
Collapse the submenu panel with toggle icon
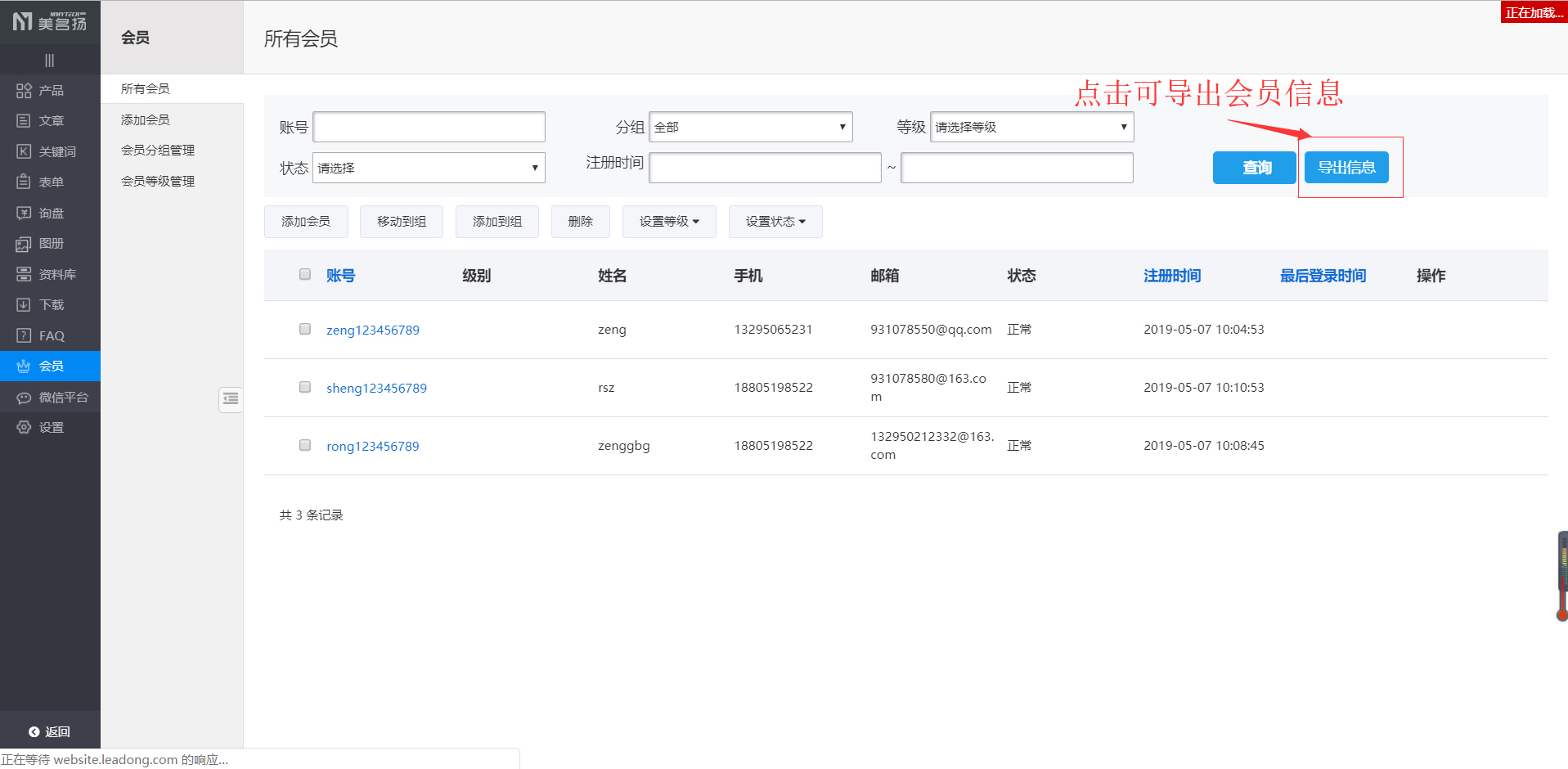coord(231,398)
